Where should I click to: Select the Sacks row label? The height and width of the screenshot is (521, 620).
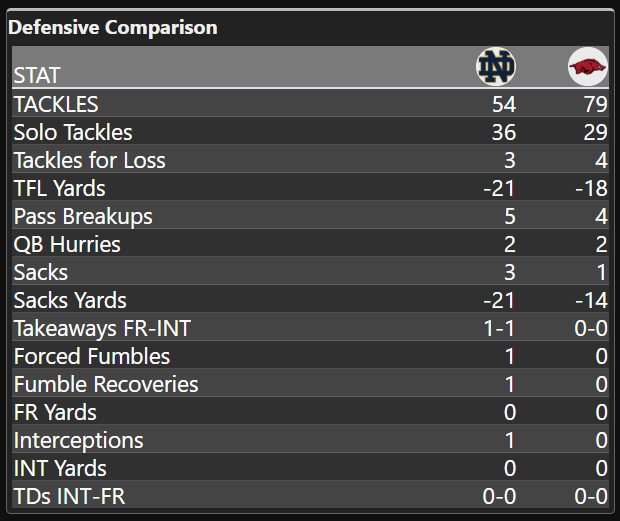[41, 272]
